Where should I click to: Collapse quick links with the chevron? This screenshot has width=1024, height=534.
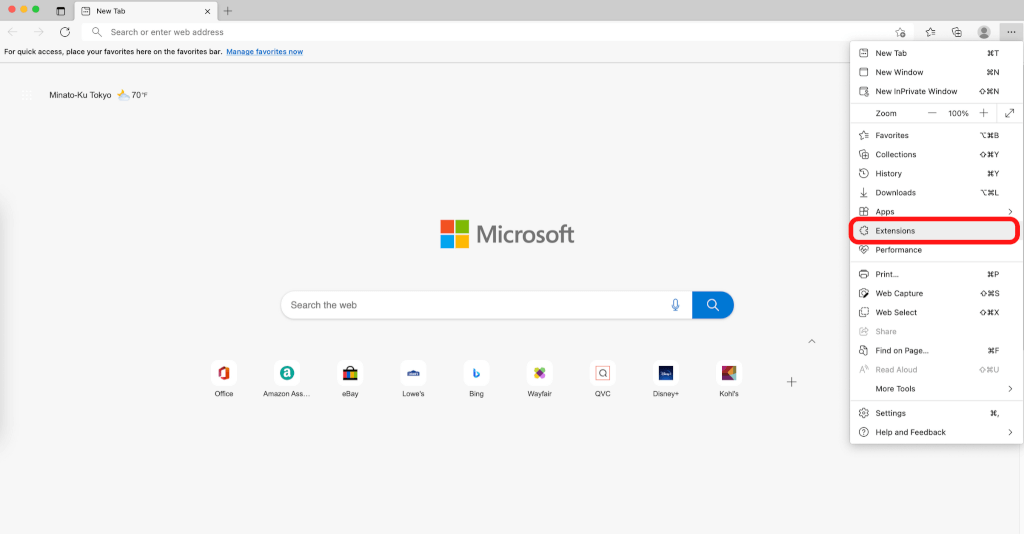(x=812, y=341)
